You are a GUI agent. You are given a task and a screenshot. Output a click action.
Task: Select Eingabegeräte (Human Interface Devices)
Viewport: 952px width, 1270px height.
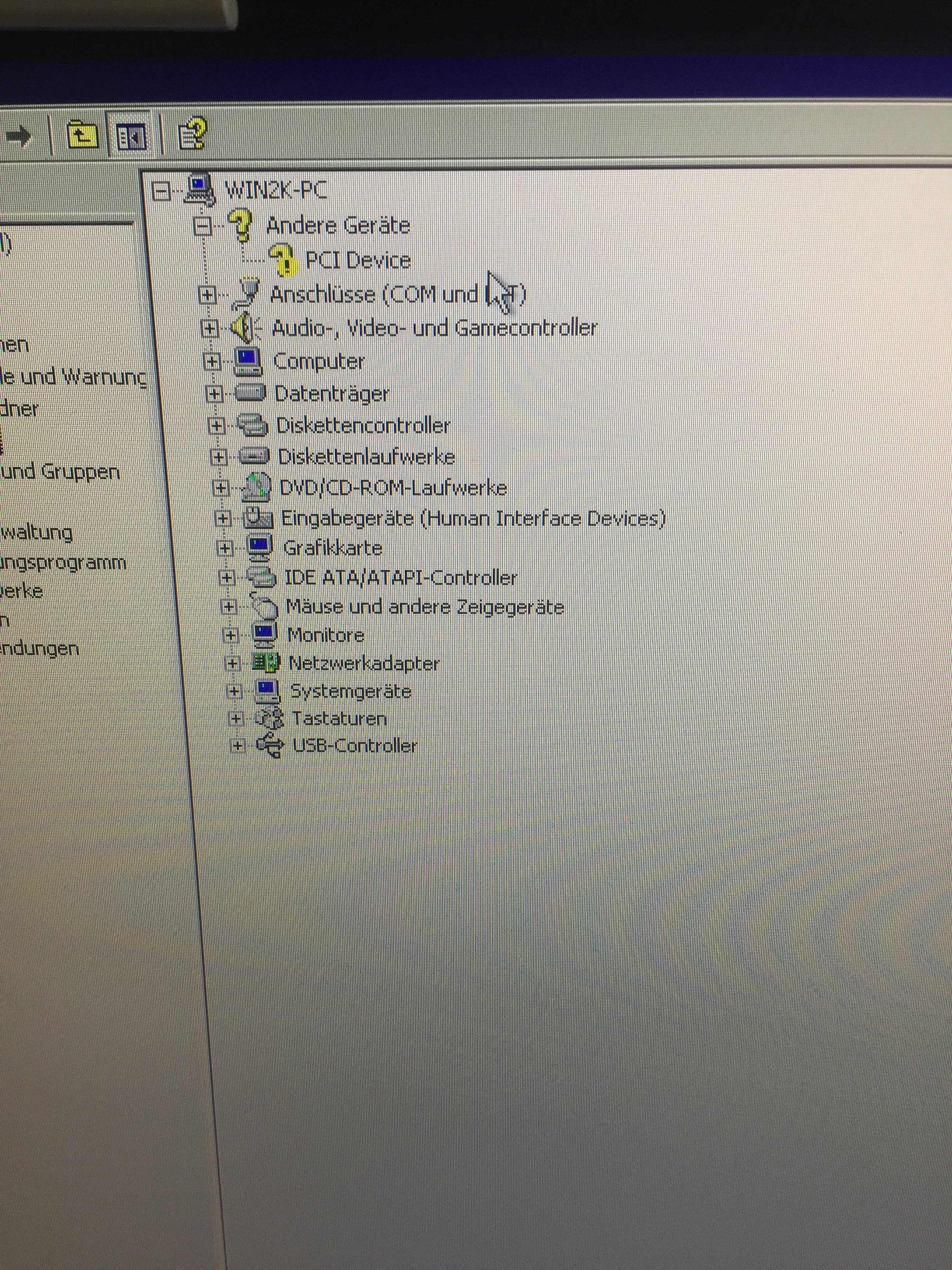[473, 518]
